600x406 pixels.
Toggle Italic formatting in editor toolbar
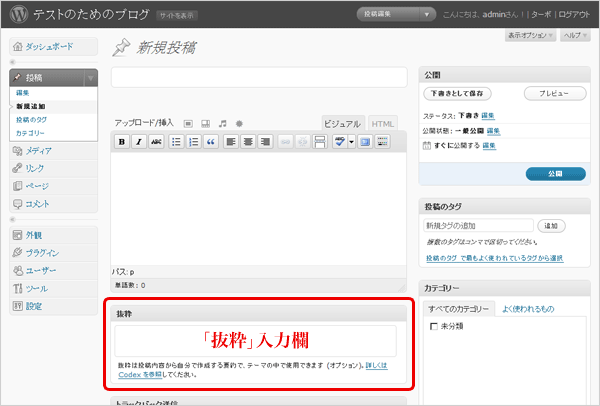(139, 142)
